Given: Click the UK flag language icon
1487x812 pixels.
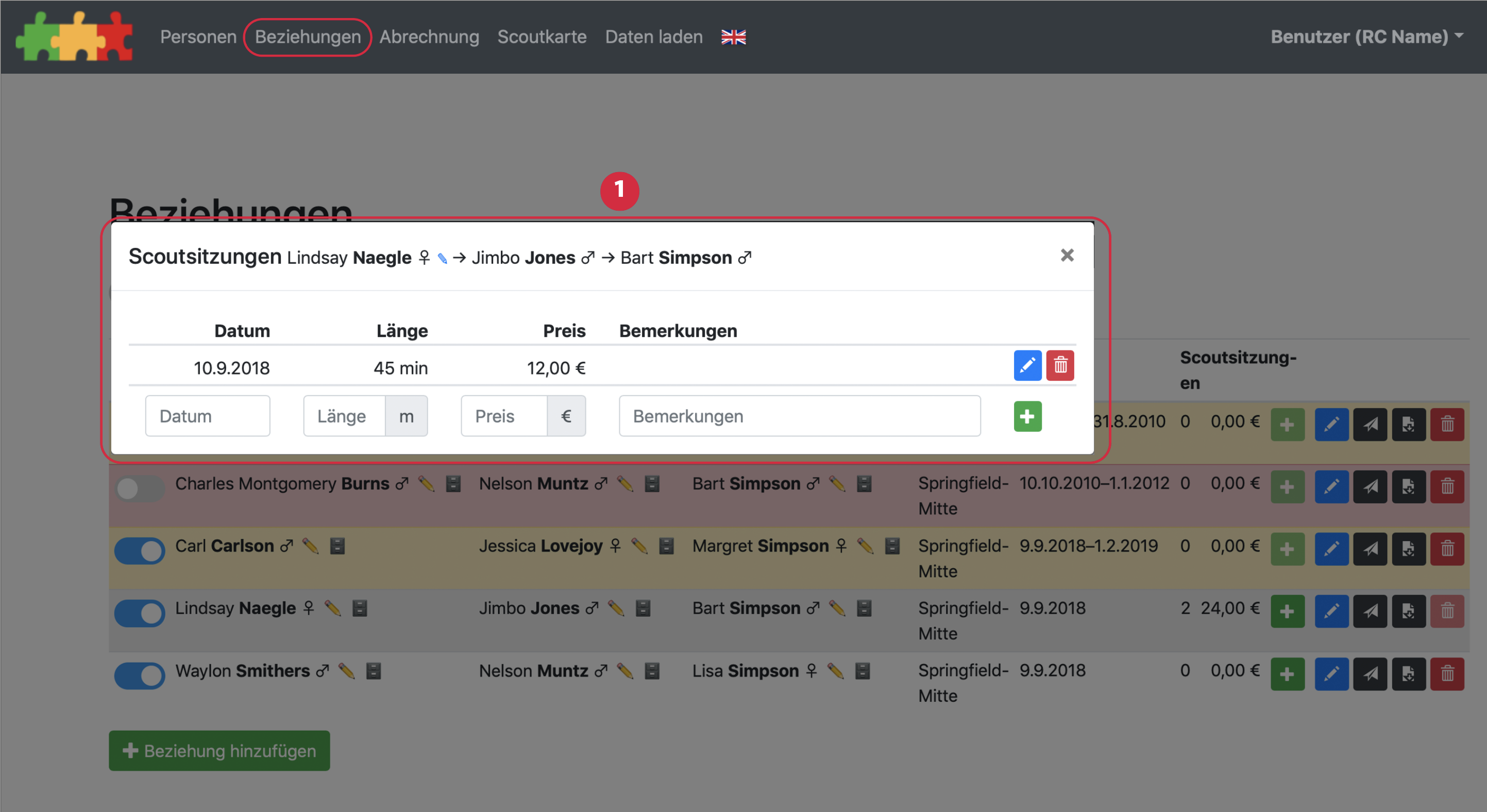Looking at the screenshot, I should click(x=733, y=37).
